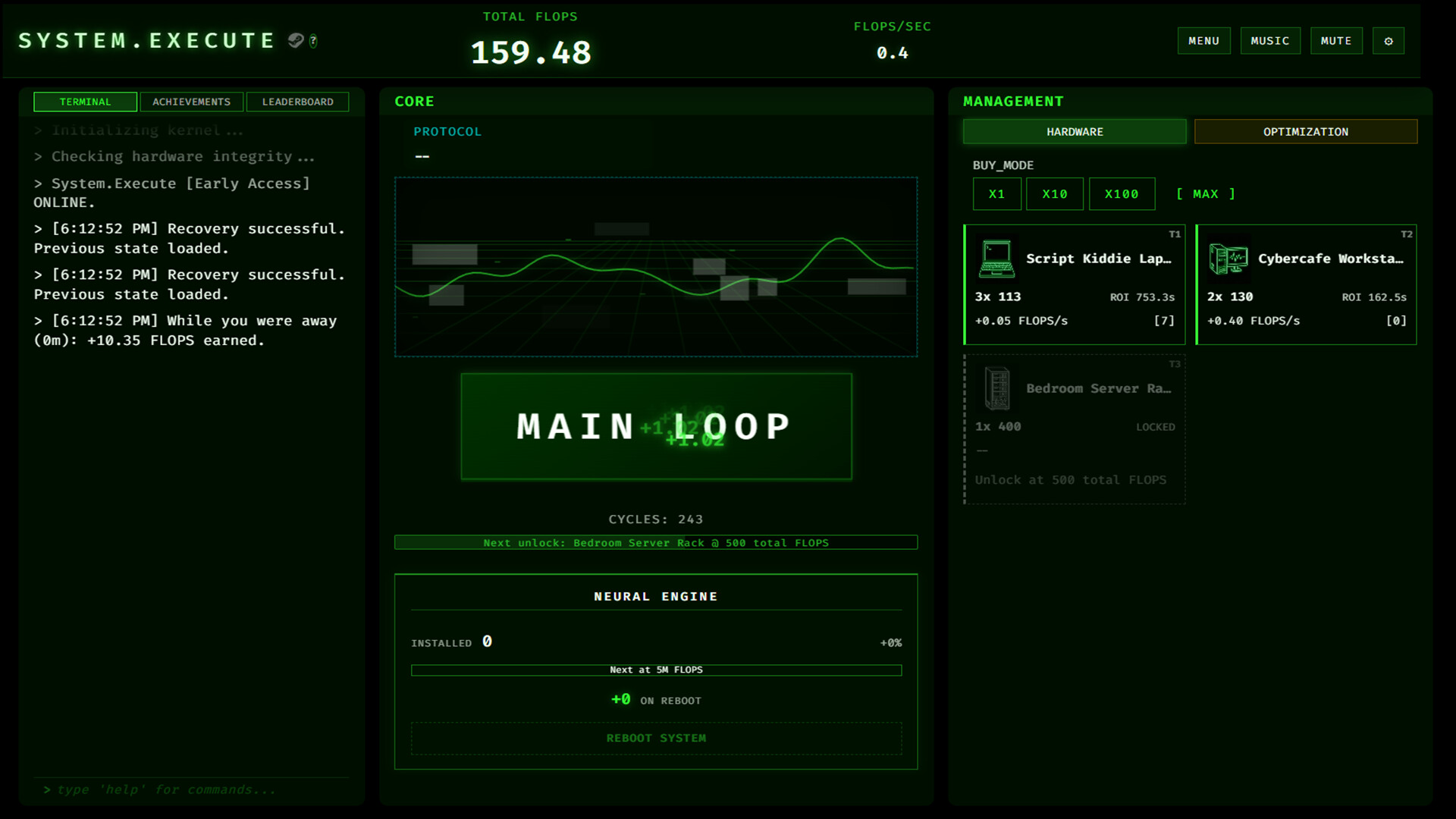Open the LEADERBOARD tab
The width and height of the screenshot is (1456, 819).
[x=297, y=102]
